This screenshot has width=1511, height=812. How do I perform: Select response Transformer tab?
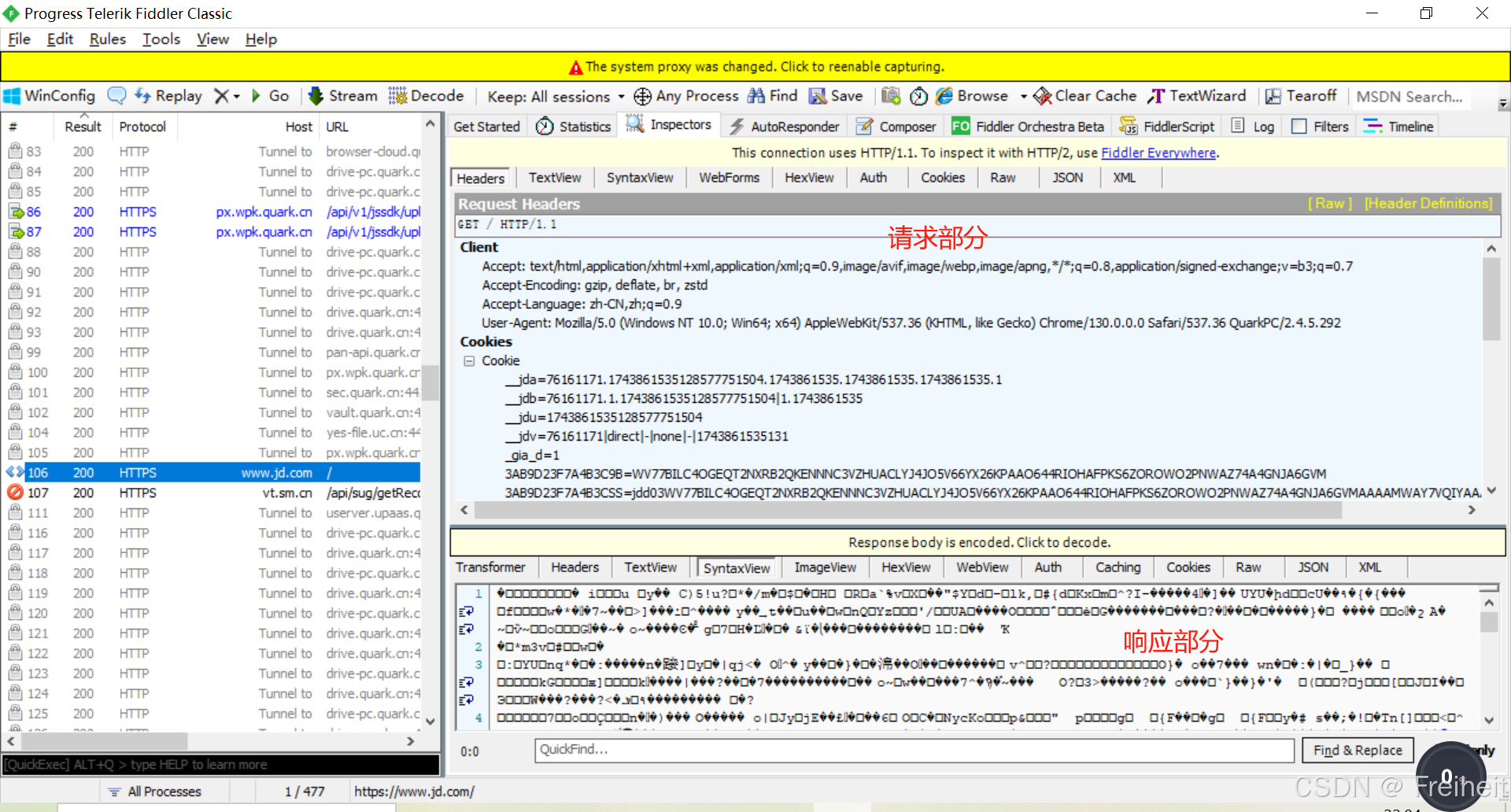pos(490,567)
